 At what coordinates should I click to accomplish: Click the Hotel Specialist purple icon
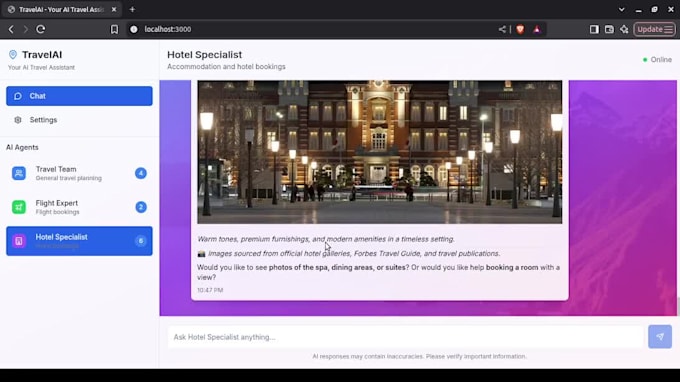(x=19, y=241)
